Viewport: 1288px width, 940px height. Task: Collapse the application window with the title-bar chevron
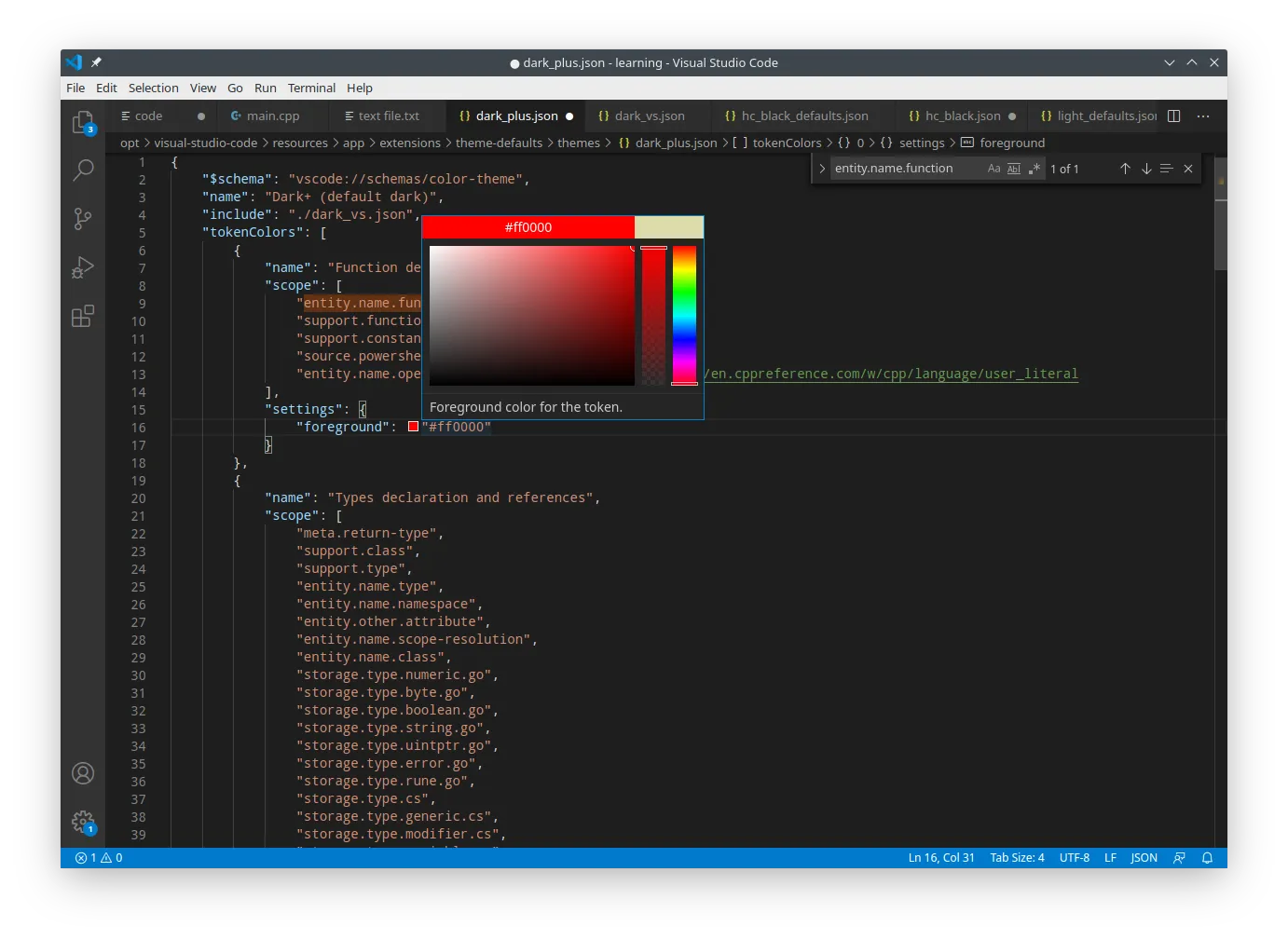click(1170, 62)
